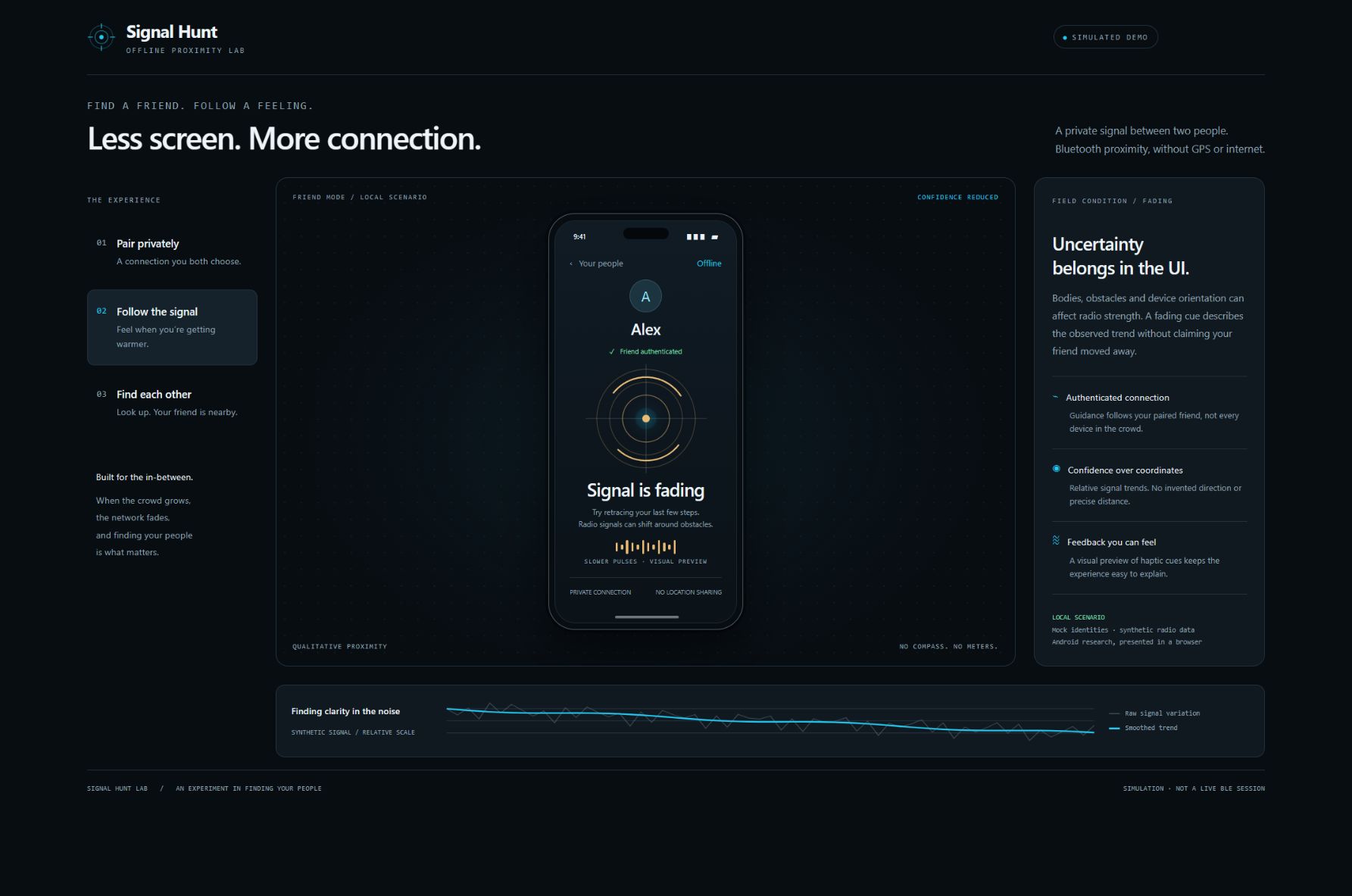Click the phone home indicator bar

tap(646, 617)
